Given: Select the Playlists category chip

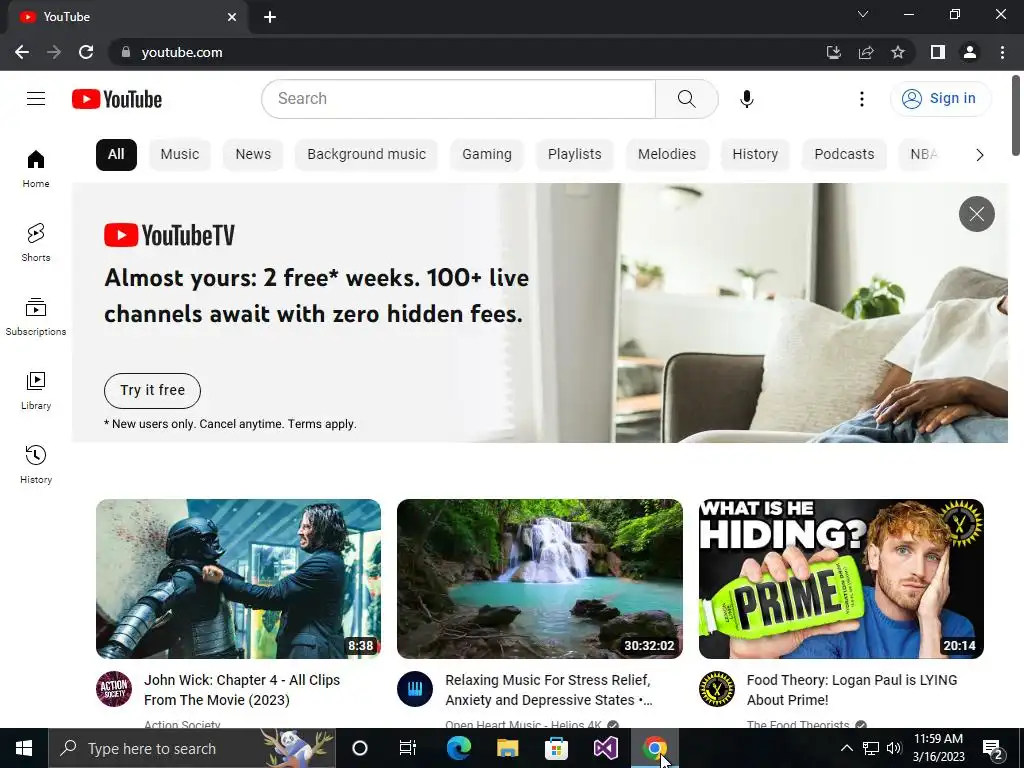Looking at the screenshot, I should tap(575, 155).
